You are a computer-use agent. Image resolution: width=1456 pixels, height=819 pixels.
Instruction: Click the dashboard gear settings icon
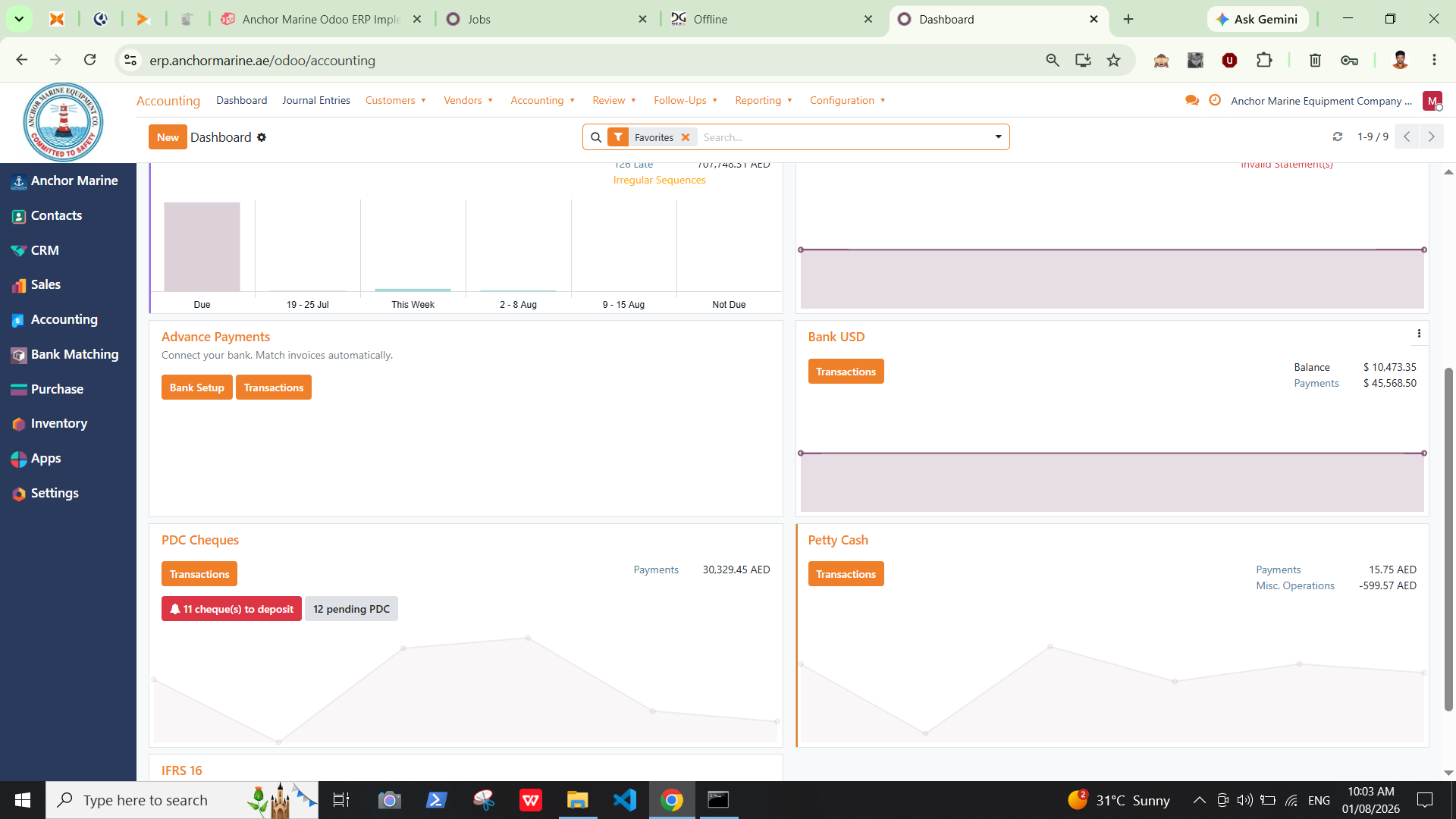pyautogui.click(x=262, y=137)
